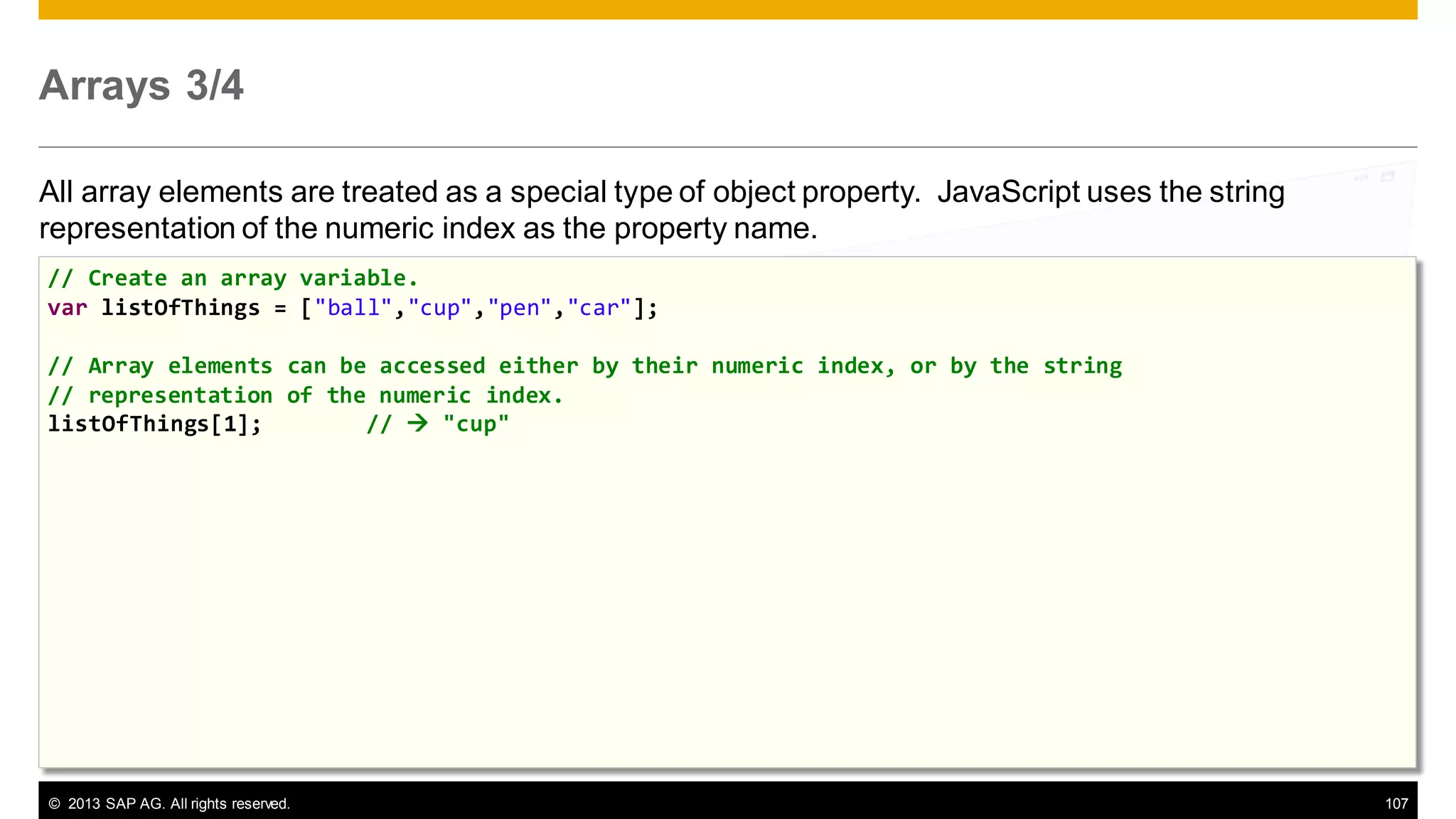Click the comment "// Create an array variable."
Image resolution: width=1456 pixels, height=819 pixels.
coord(233,278)
